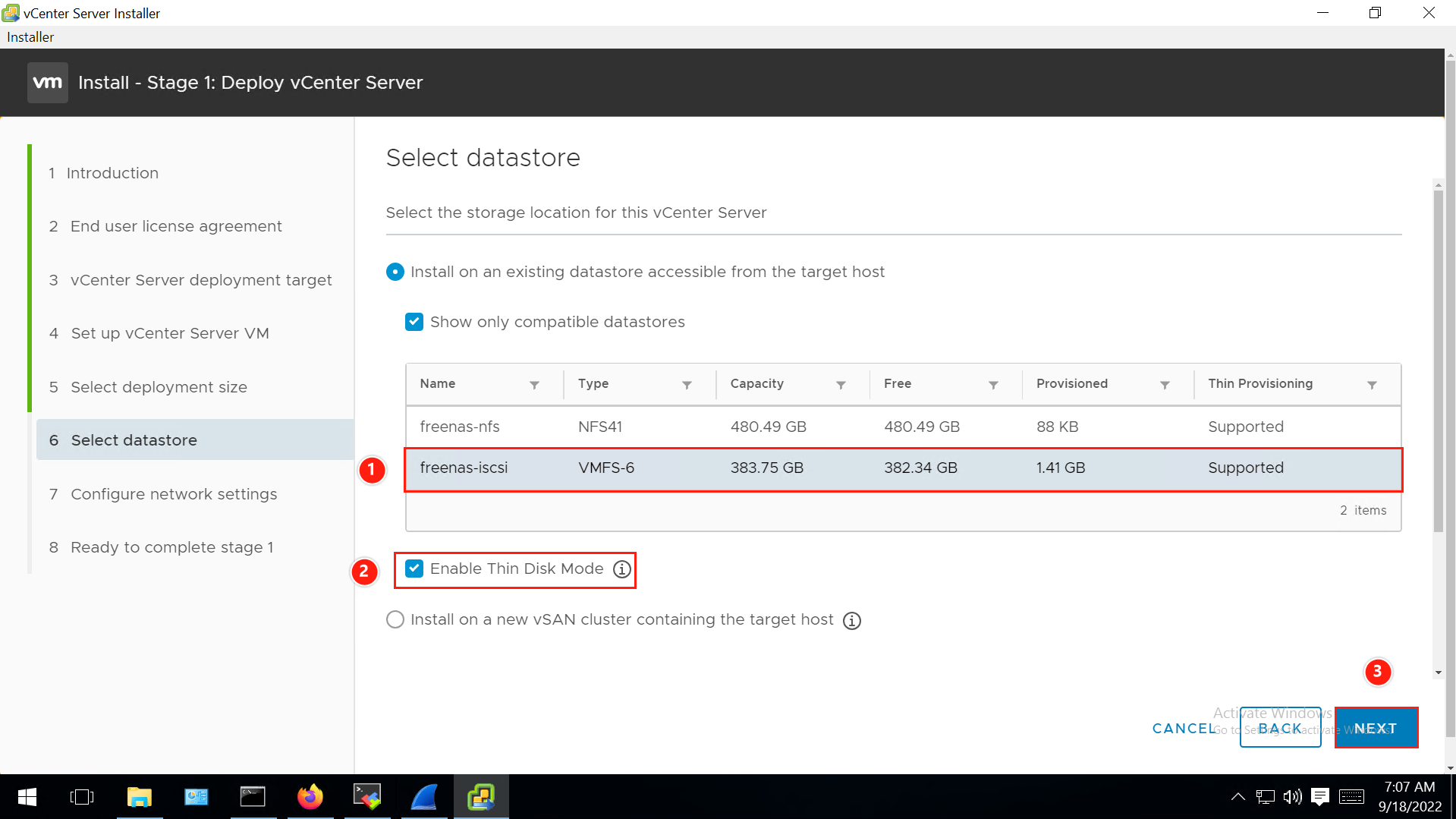Open the Thin Provisioning column filter icon
This screenshot has height=819, width=1456.
click(1372, 385)
